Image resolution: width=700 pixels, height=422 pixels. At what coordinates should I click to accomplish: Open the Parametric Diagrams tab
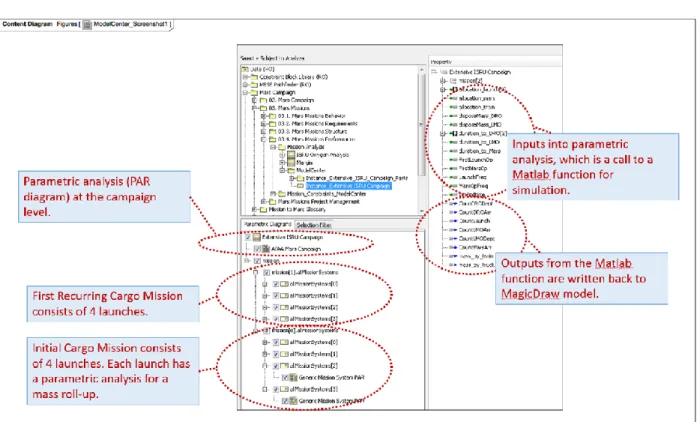click(268, 224)
